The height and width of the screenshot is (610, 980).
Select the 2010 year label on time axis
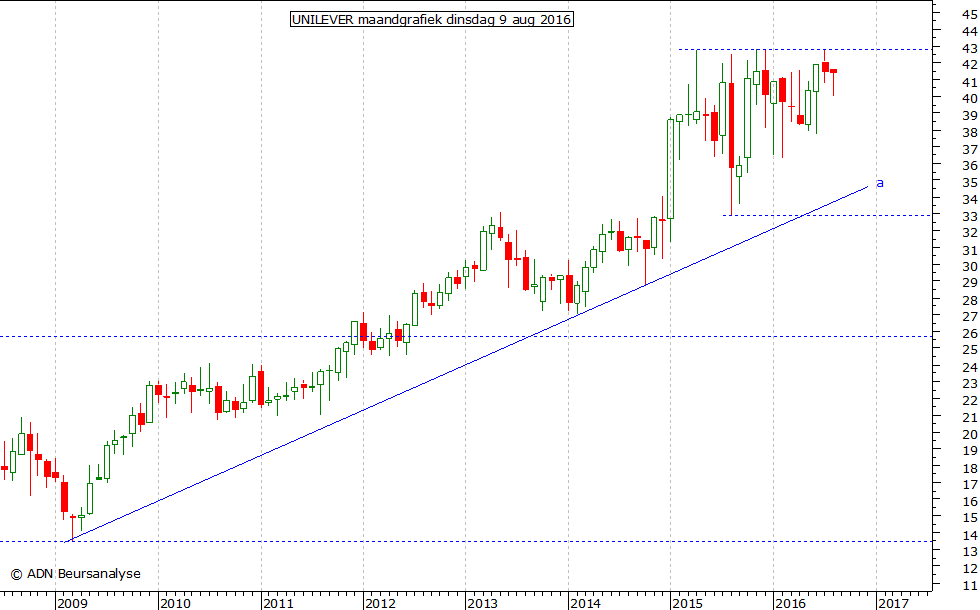[x=175, y=603]
